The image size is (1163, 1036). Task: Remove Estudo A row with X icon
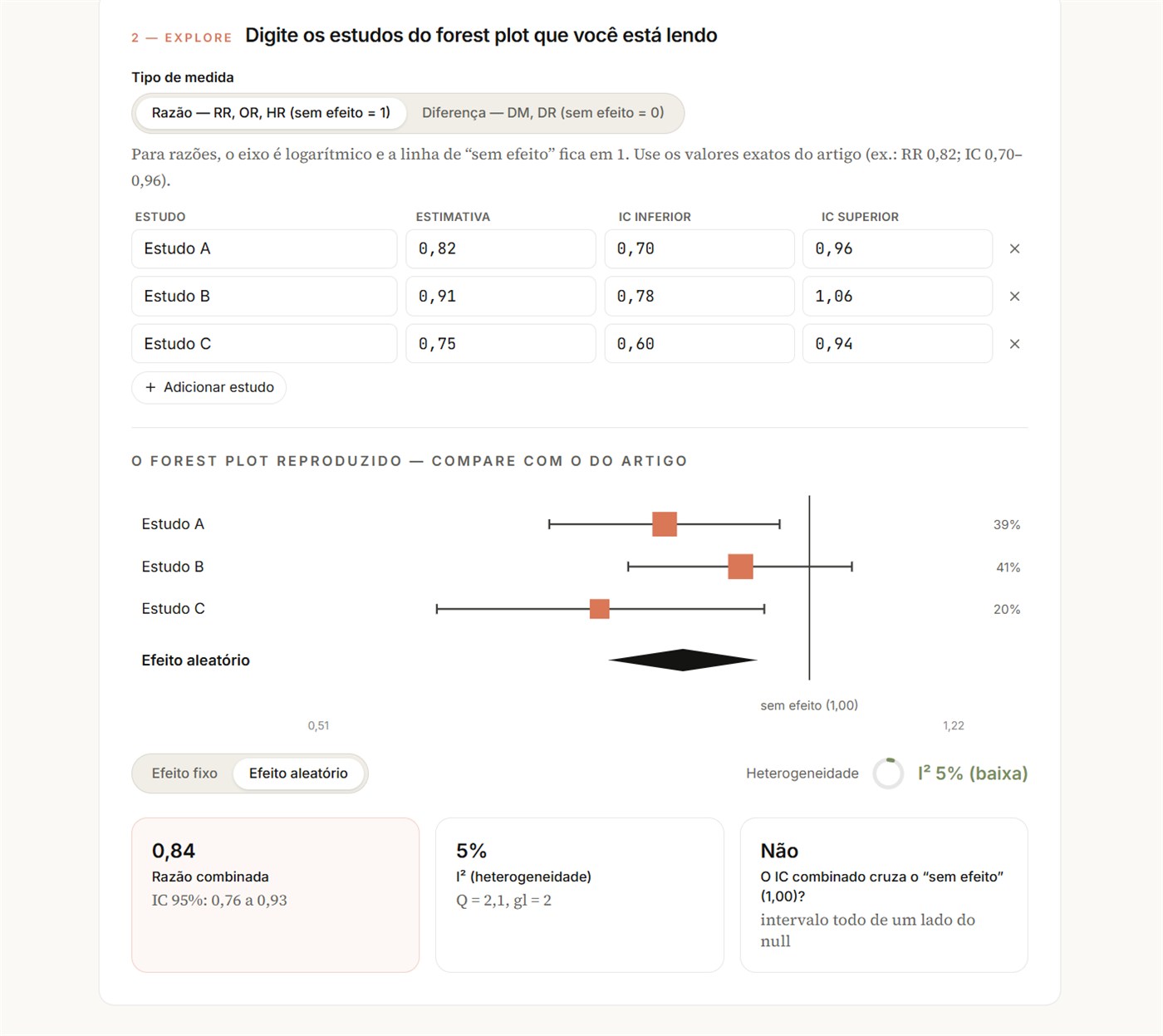pos(1014,248)
